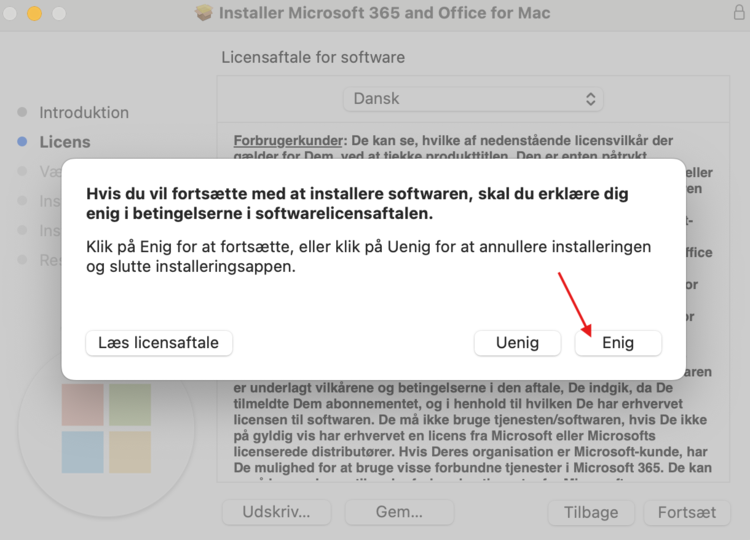Open the Dansk language dropdown

pyautogui.click(x=472, y=99)
